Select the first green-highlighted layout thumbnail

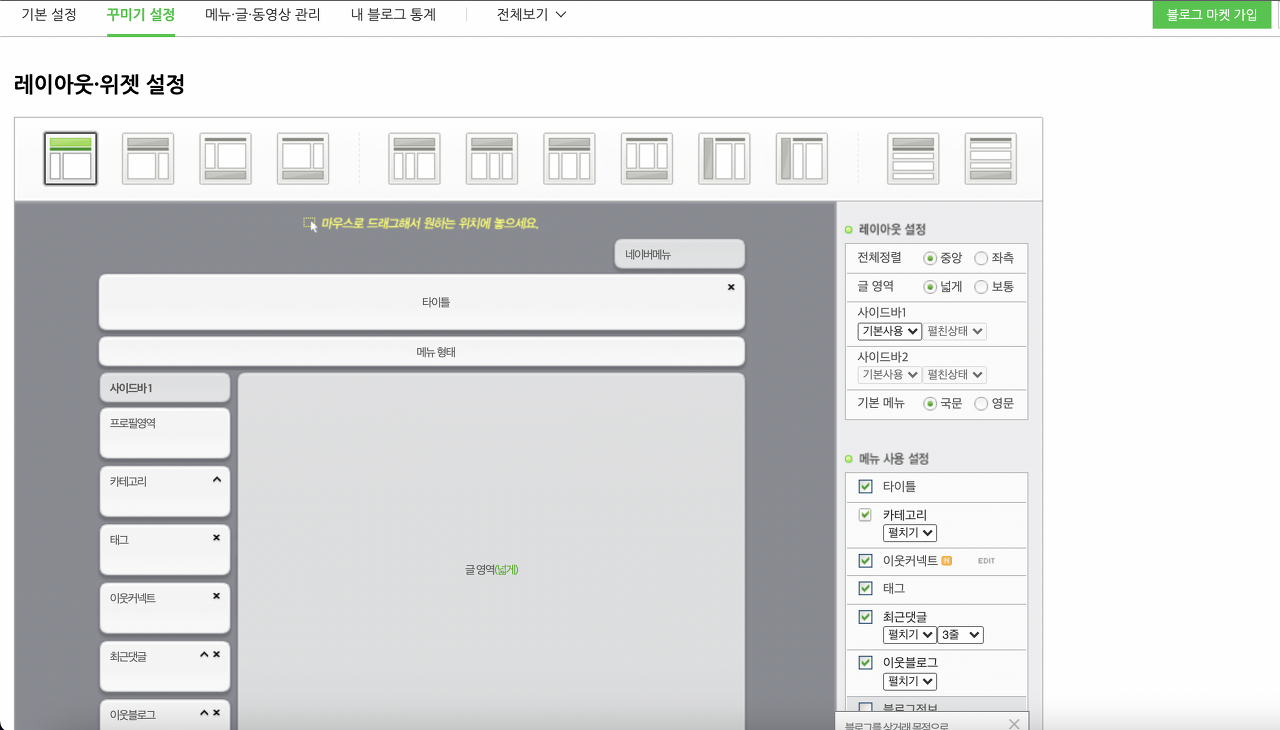70,158
